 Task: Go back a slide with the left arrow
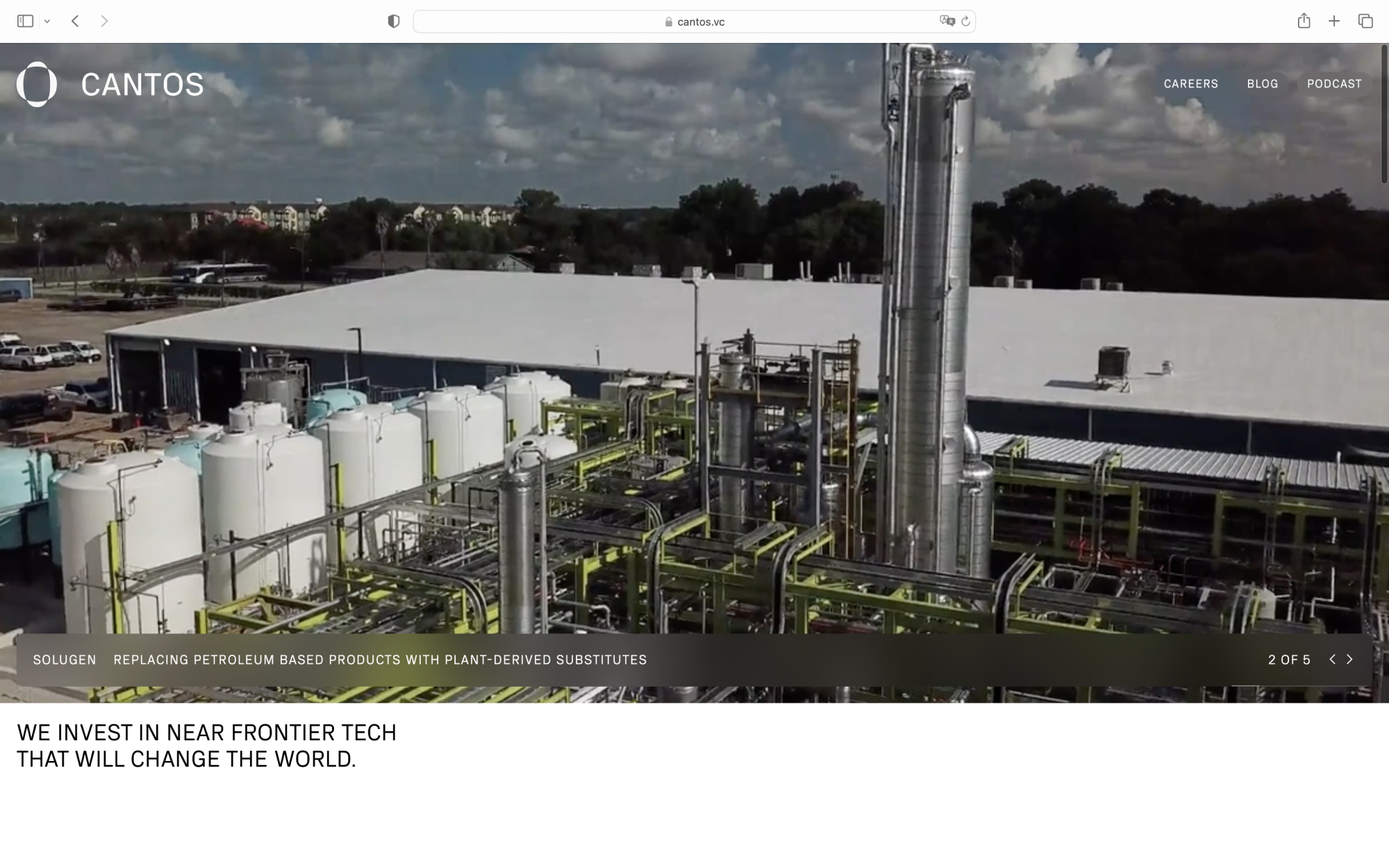pyautogui.click(x=1332, y=659)
